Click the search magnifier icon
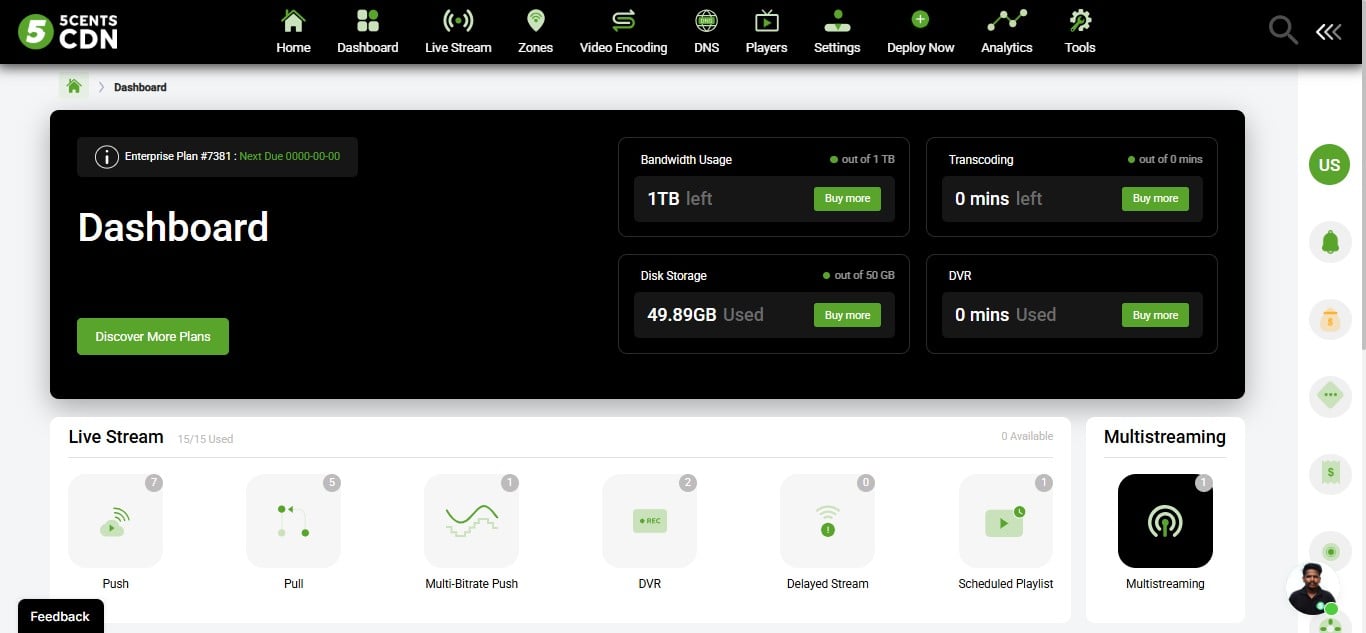Viewport: 1366px width, 633px height. coord(1283,31)
